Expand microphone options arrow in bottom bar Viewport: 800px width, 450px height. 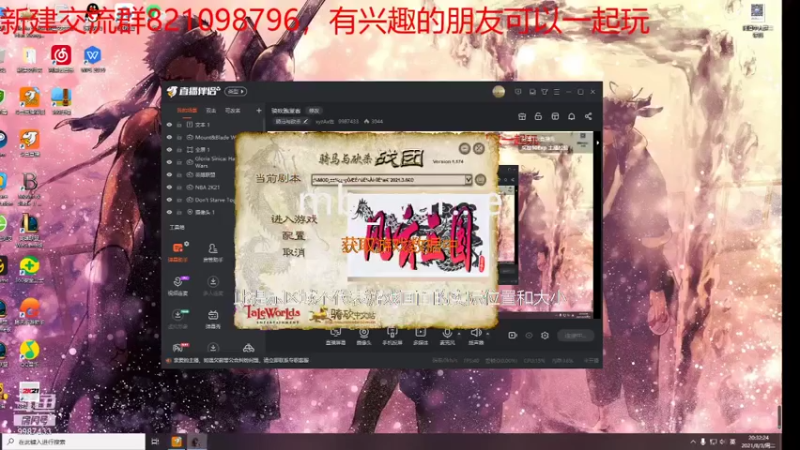tap(459, 334)
